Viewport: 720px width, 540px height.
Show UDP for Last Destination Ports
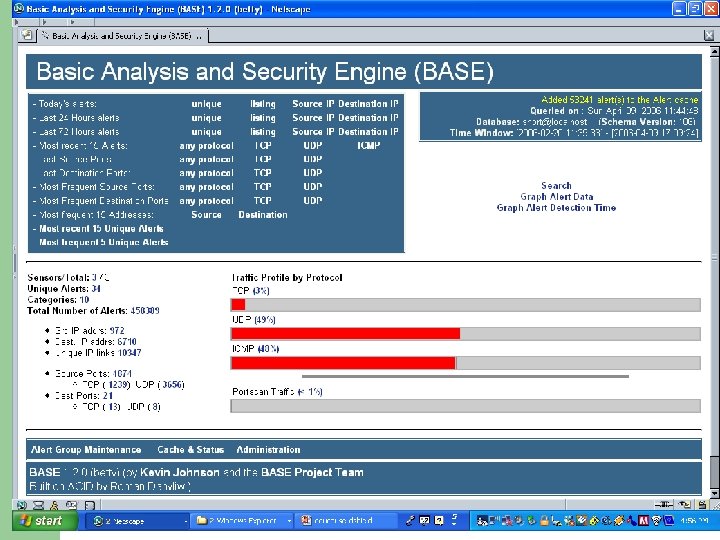click(x=313, y=173)
